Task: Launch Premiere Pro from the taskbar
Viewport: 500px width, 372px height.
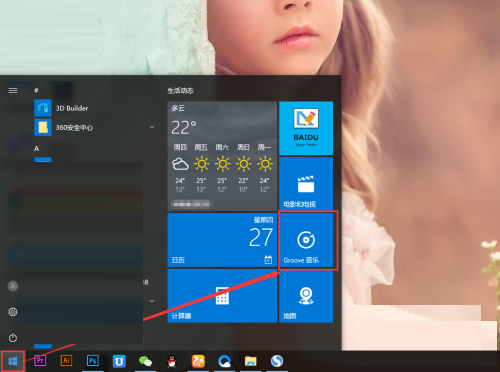Action: pos(40,361)
